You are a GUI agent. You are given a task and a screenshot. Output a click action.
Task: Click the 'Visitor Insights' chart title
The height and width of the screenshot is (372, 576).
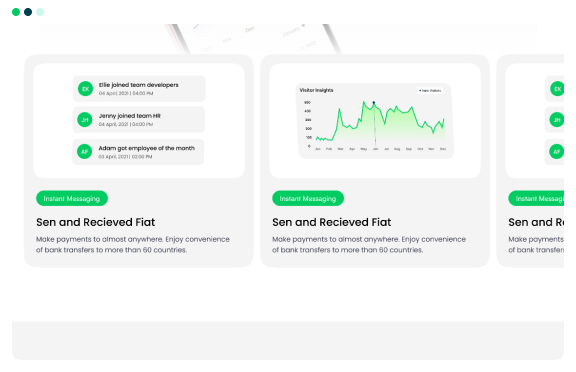[316, 90]
